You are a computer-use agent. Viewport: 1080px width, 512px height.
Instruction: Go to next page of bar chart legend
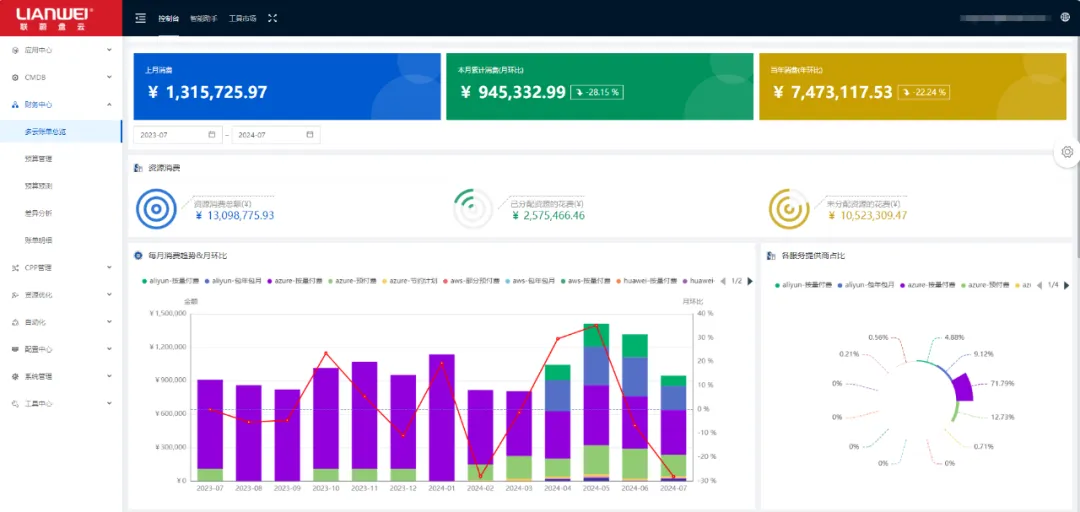pos(748,281)
